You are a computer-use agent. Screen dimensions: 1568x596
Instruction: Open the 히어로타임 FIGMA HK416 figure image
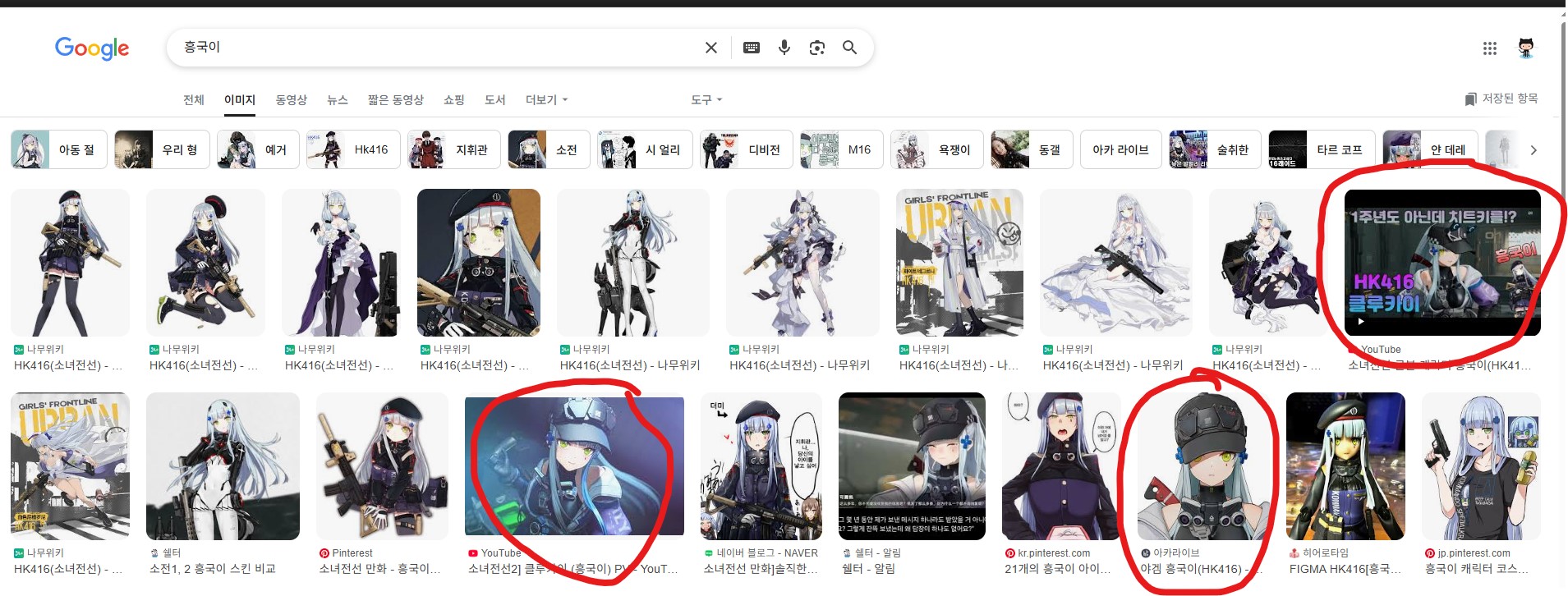[x=1345, y=466]
